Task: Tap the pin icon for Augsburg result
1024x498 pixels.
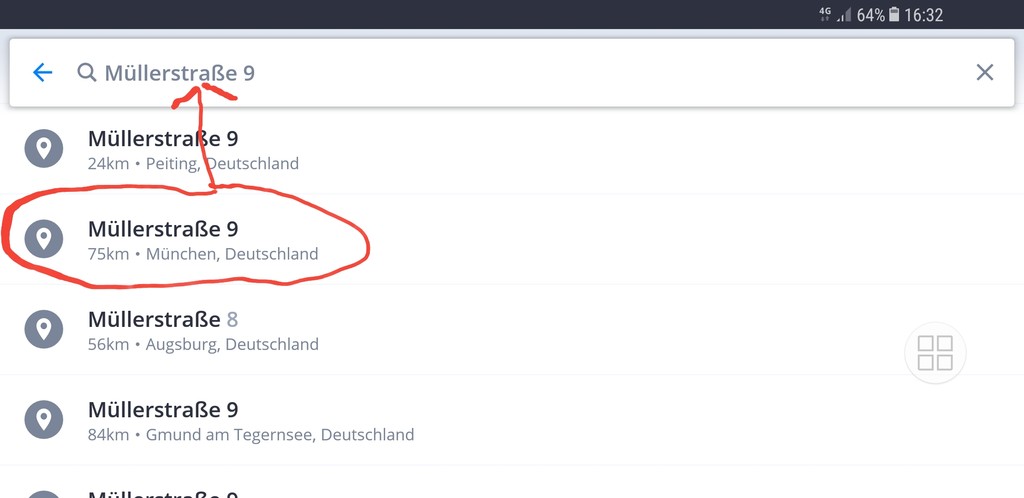Action: point(44,329)
